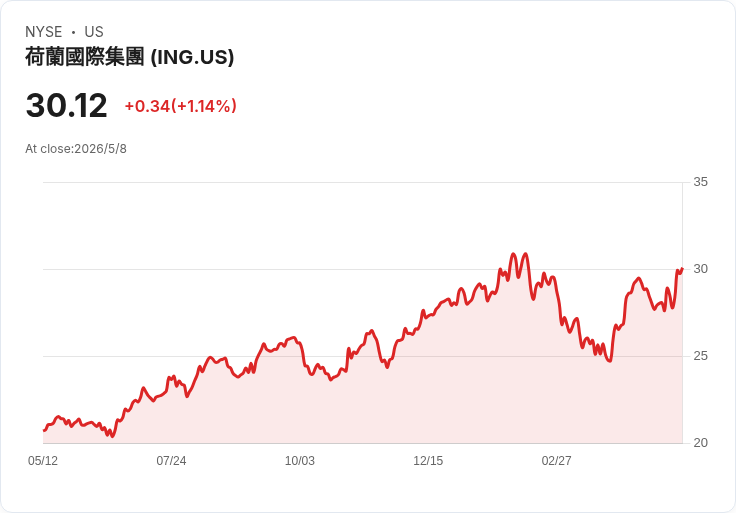Click the At close:2026/5/8 date text

76,149
